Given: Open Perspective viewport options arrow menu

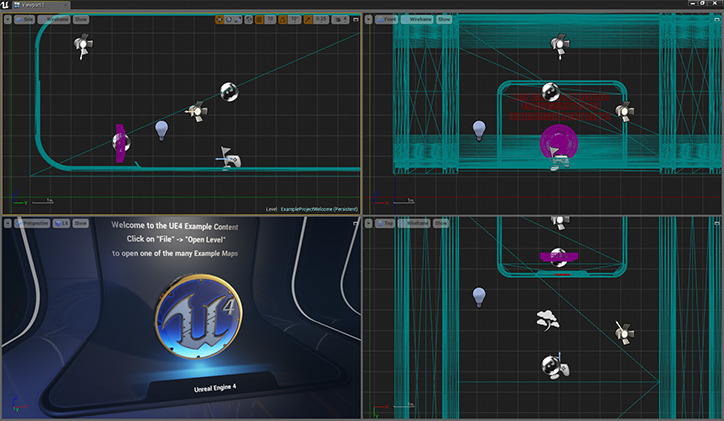Looking at the screenshot, I should [7, 223].
